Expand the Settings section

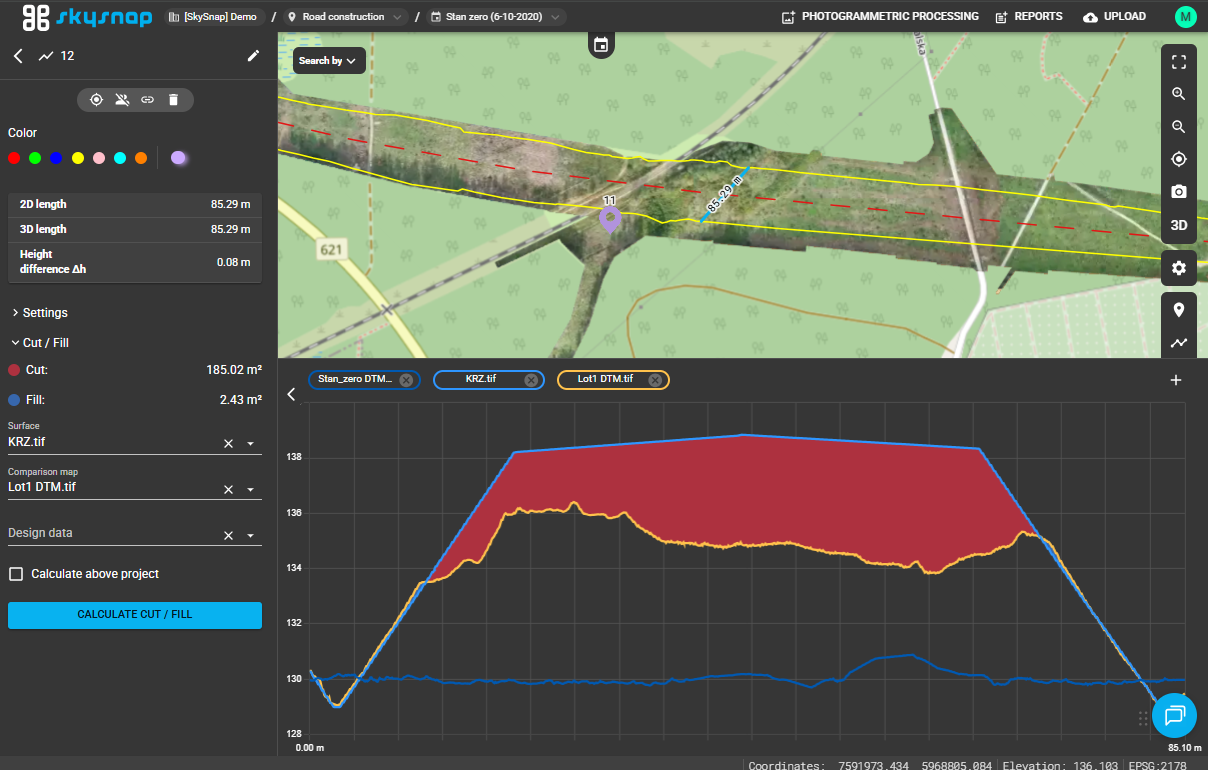click(x=39, y=313)
